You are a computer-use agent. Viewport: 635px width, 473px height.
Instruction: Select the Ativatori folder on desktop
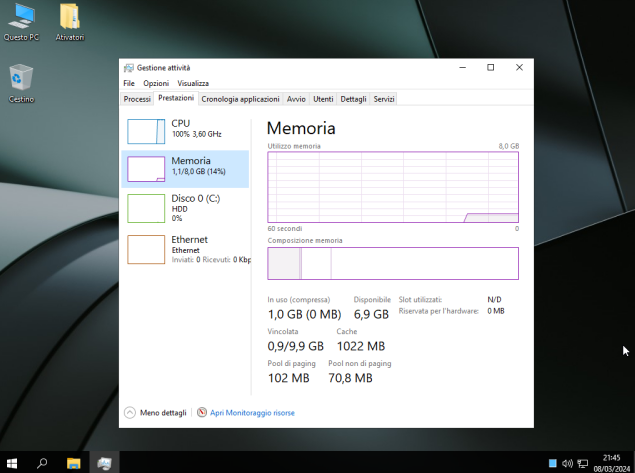tap(70, 22)
